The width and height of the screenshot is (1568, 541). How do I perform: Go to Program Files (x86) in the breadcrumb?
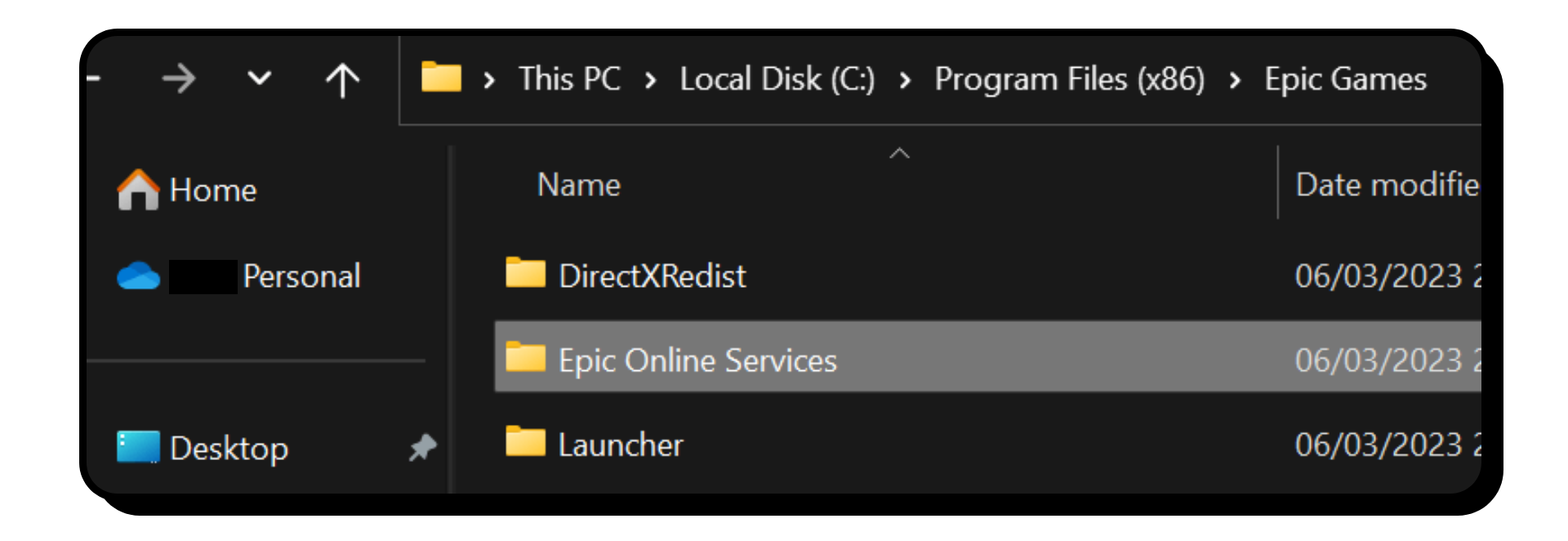[1069, 79]
